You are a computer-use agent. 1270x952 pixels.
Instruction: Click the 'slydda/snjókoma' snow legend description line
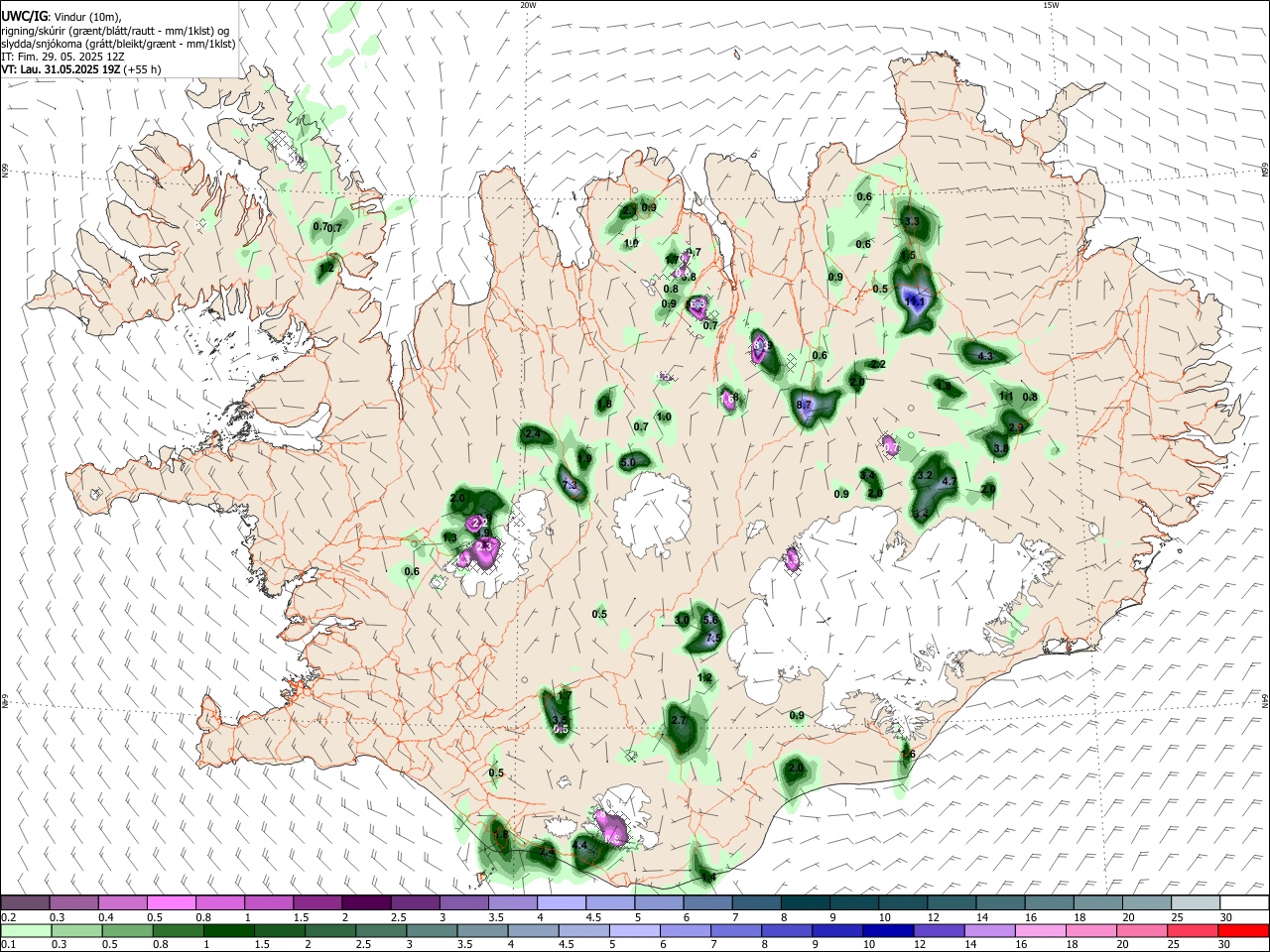tap(118, 44)
